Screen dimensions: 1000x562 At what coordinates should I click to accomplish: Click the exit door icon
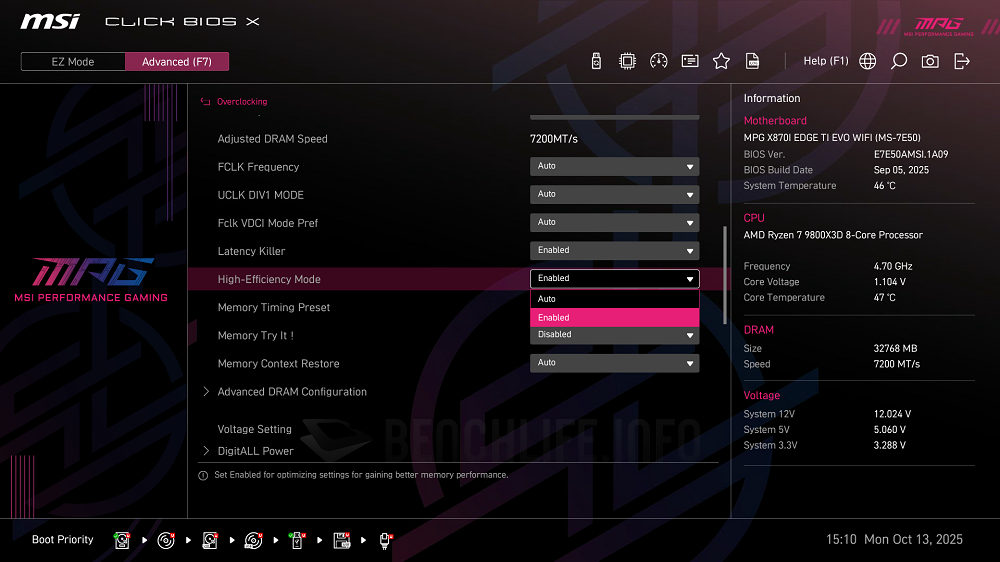962,61
